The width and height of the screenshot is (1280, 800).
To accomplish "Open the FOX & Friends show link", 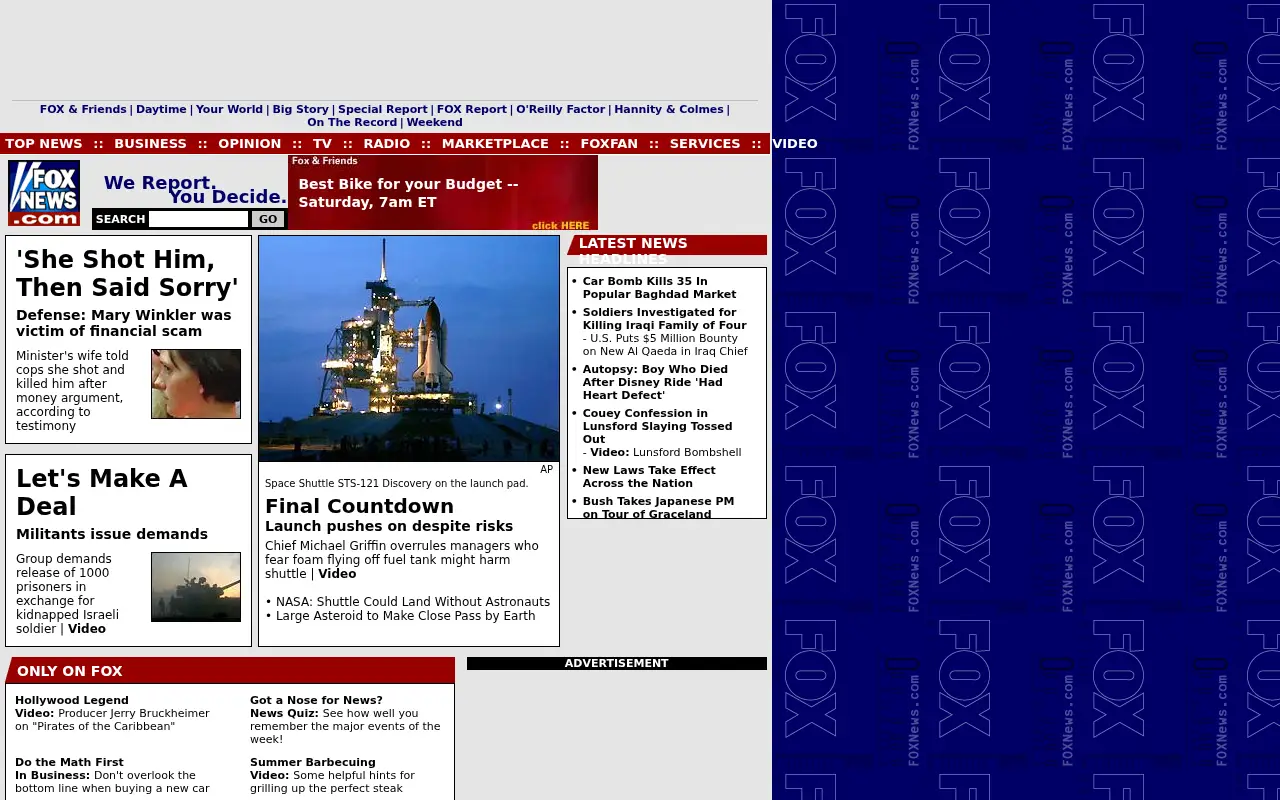I will pos(83,110).
